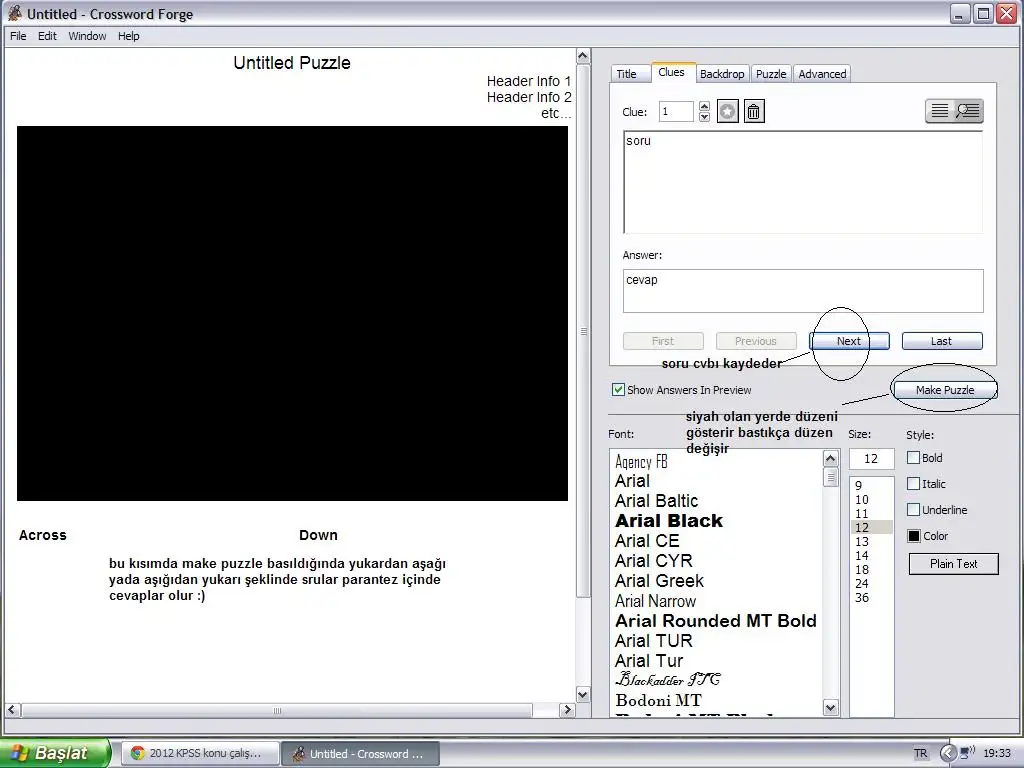This screenshot has width=1024, height=768.
Task: Click the Make Puzzle button
Action: click(945, 390)
